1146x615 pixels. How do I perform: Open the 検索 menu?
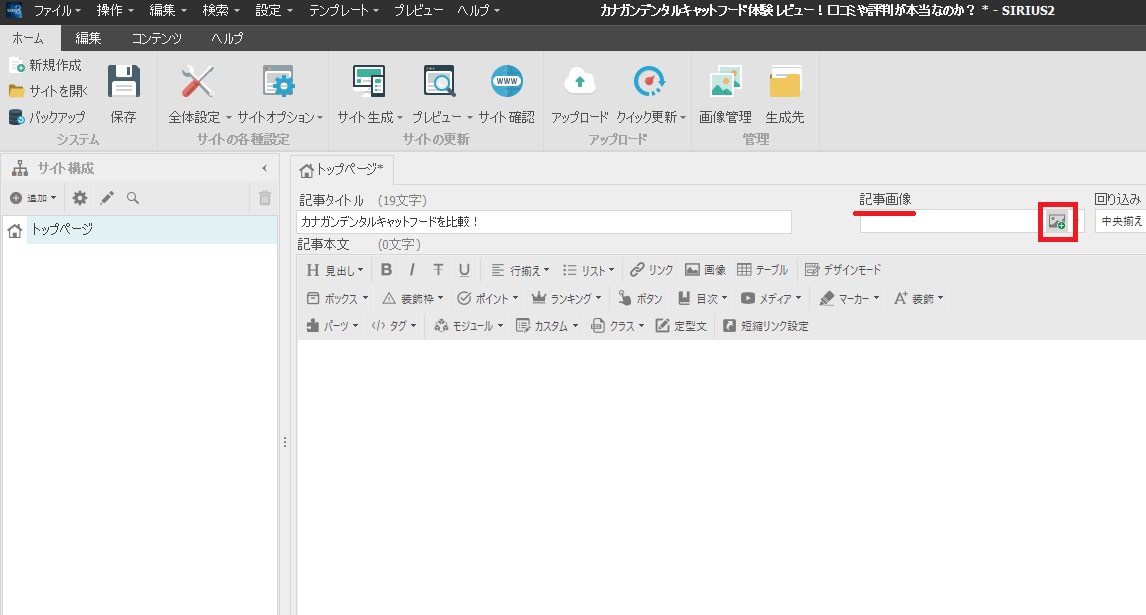click(221, 11)
